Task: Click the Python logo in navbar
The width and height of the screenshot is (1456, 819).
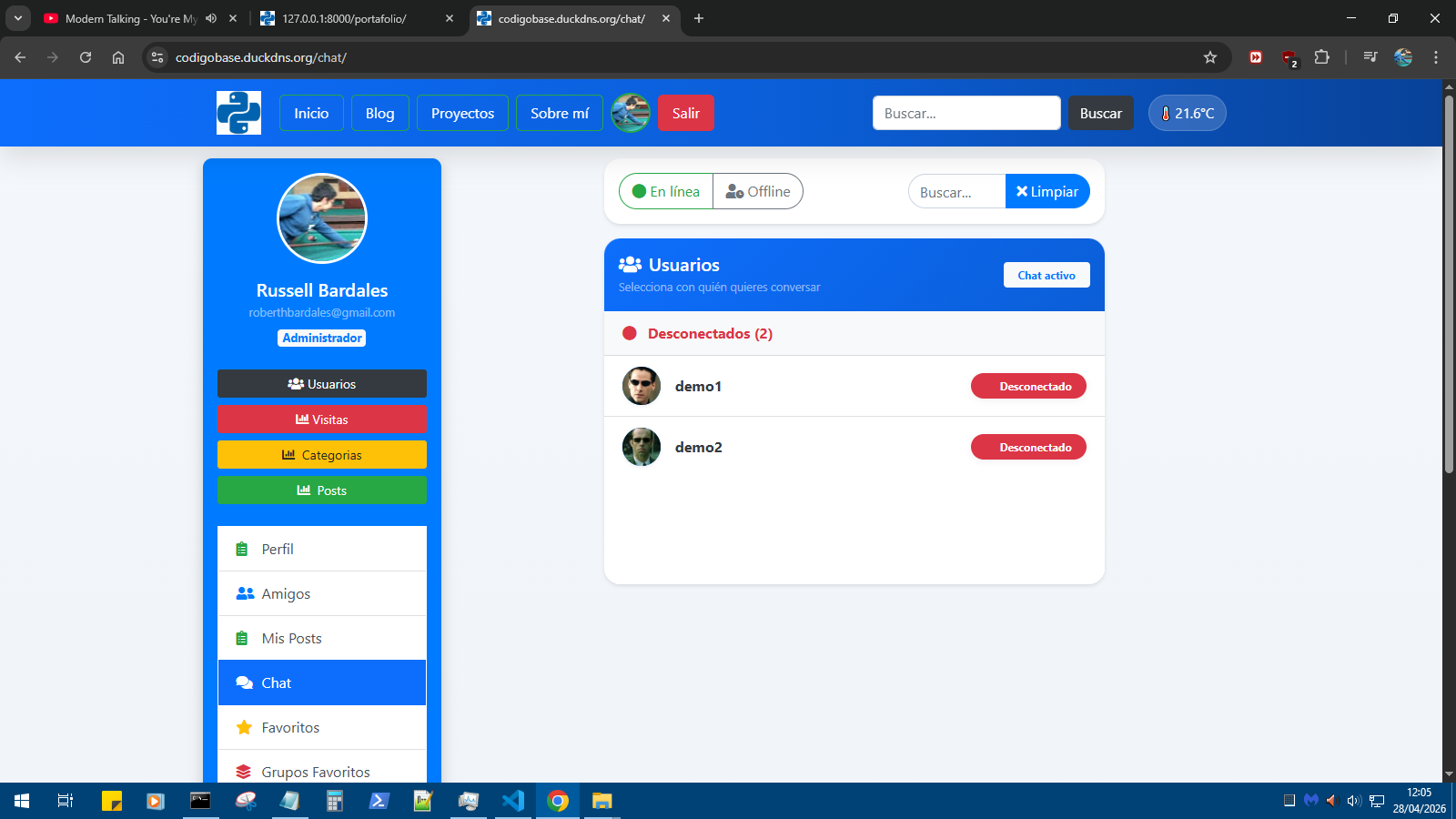Action: (238, 113)
